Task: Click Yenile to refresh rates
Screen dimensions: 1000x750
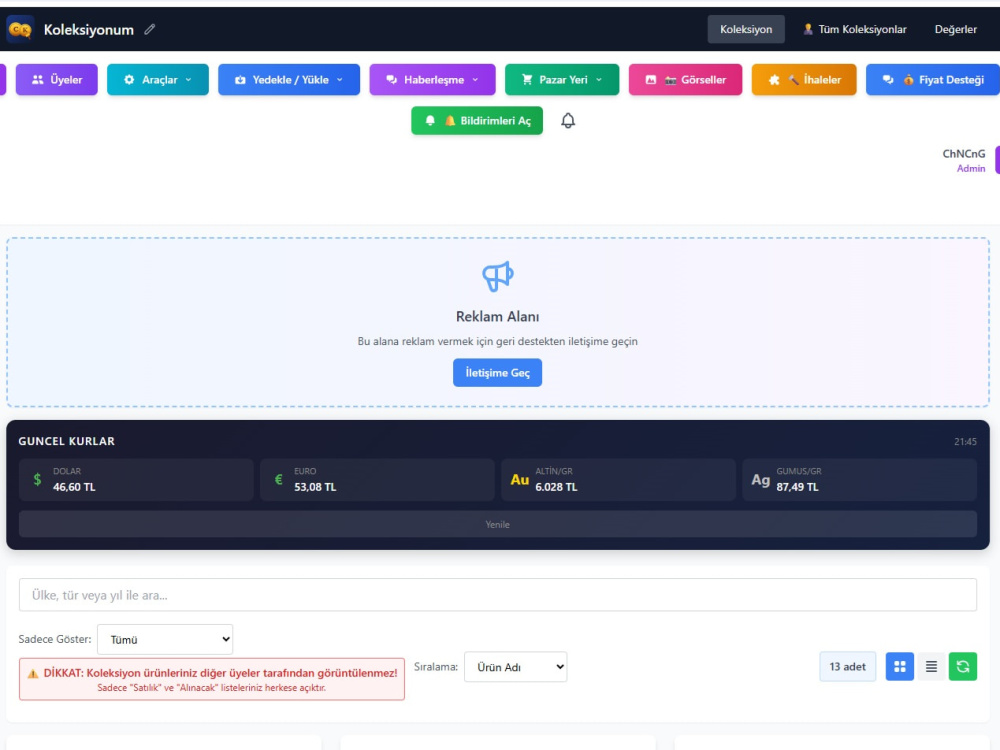Action: 497,524
